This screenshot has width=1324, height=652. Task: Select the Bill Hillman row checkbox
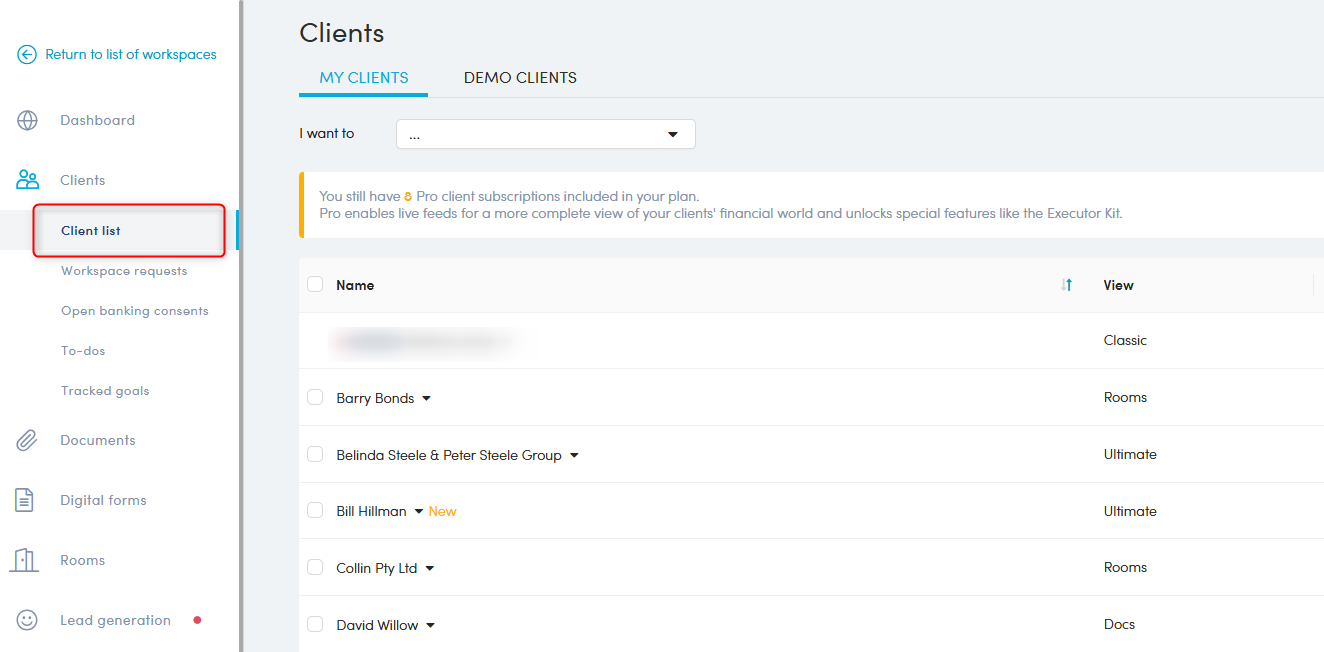click(x=315, y=511)
